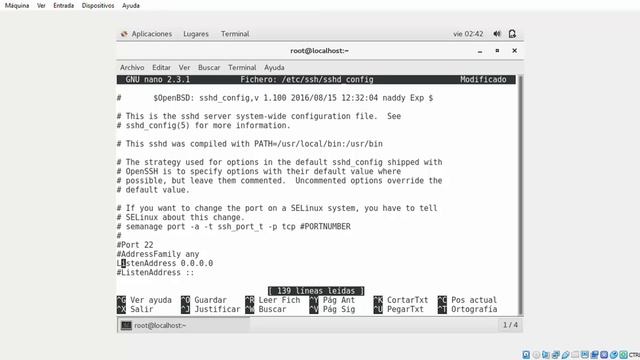Click the purple CPU features icon in status bar

pyautogui.click(x=604, y=355)
